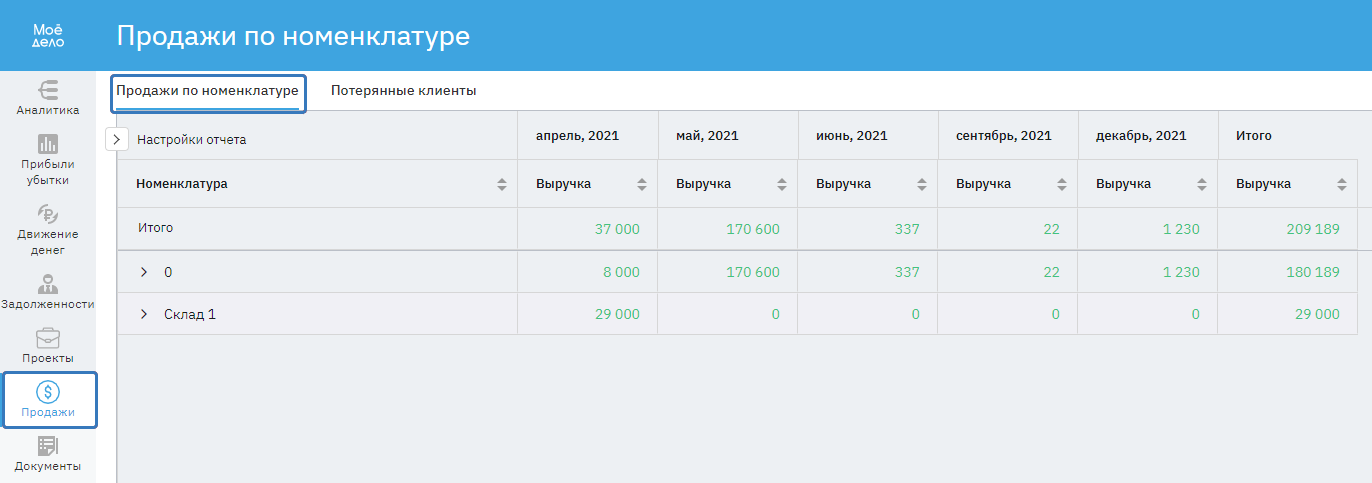Click the Моё дело logo

[x=48, y=36]
